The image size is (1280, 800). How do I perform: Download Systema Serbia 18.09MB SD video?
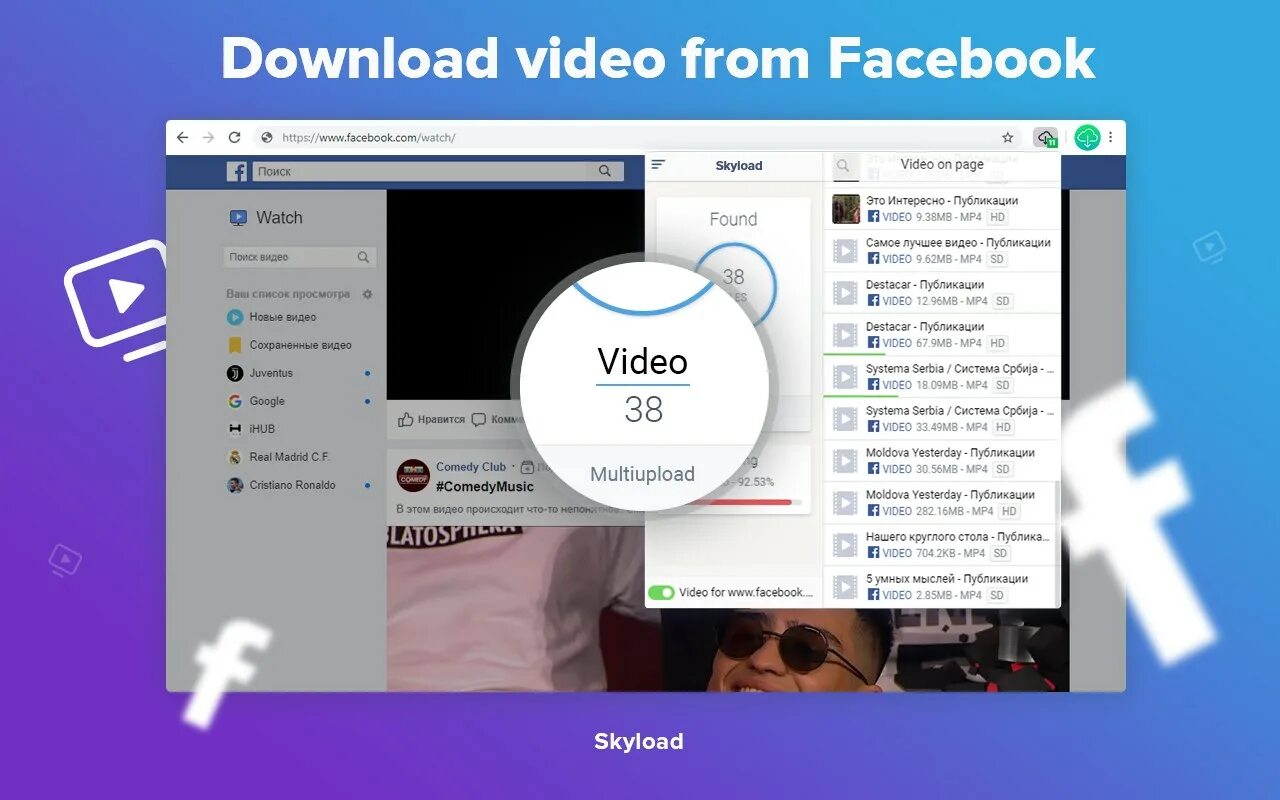point(941,377)
